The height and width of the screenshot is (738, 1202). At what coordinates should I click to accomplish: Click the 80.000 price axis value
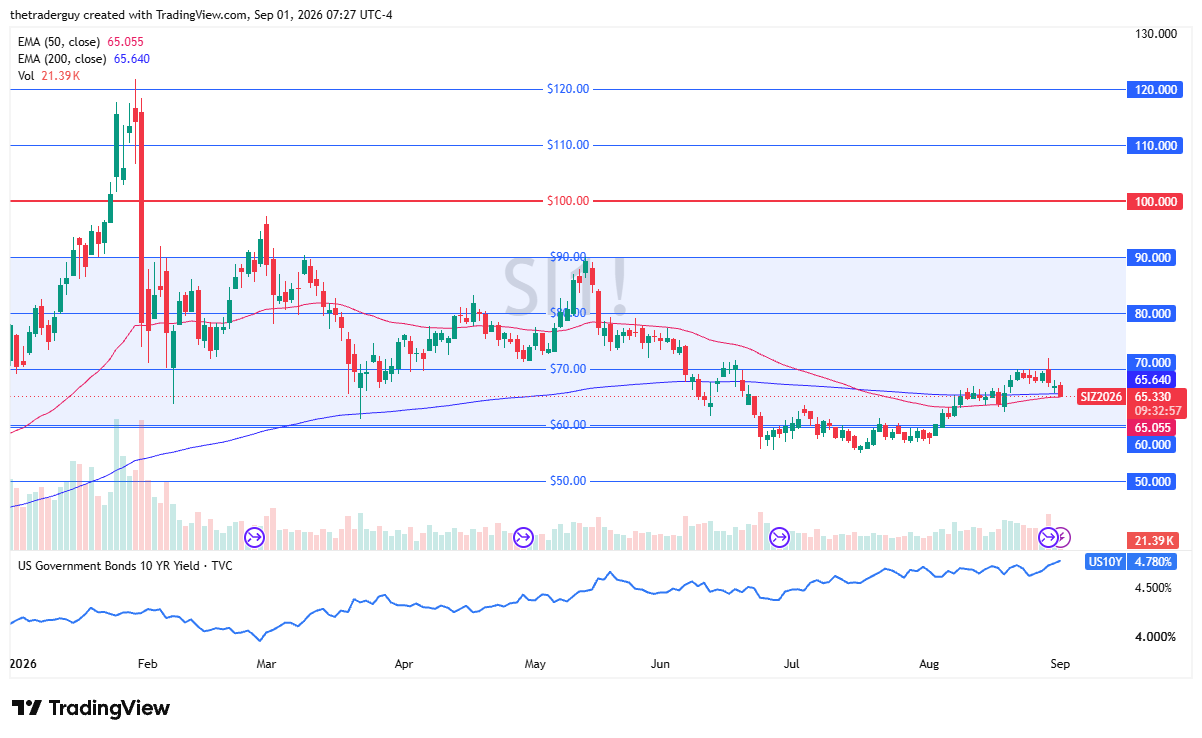[x=1153, y=313]
